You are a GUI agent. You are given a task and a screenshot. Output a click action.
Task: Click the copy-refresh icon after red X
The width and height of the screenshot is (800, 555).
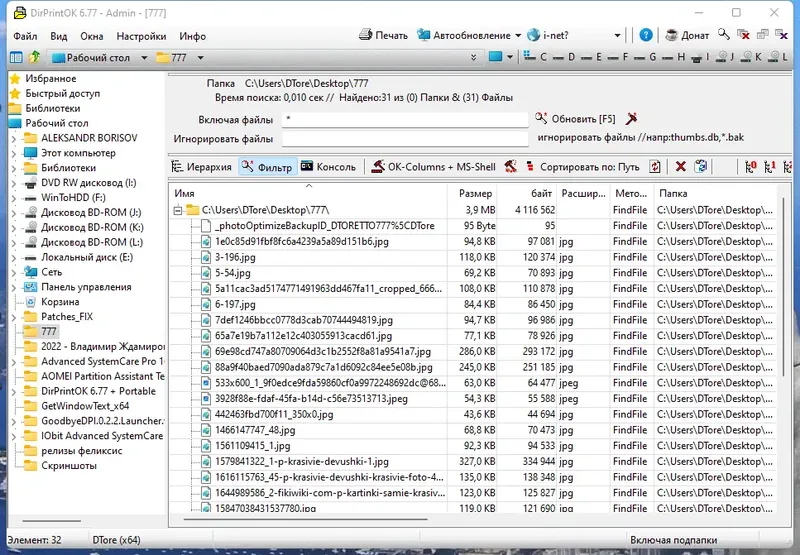701,166
